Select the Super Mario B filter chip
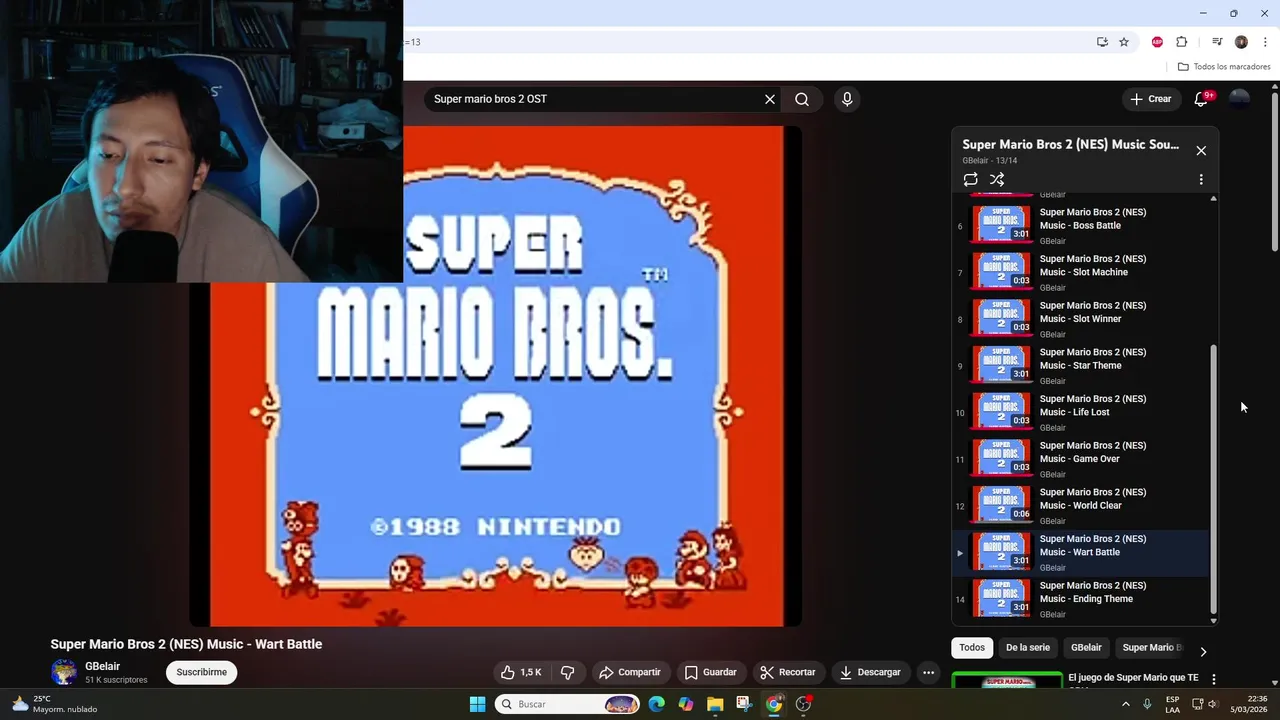This screenshot has width=1280, height=720. 1151,648
